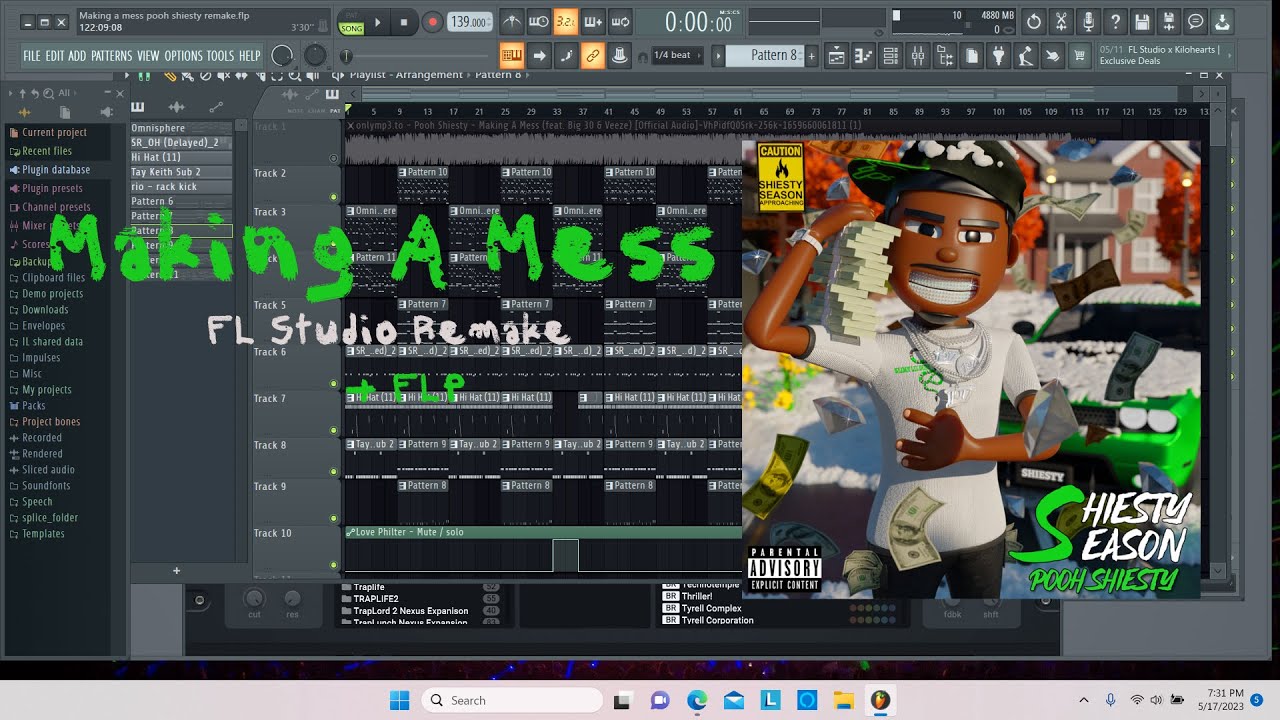
Task: Start playback with the Play button
Action: [377, 22]
